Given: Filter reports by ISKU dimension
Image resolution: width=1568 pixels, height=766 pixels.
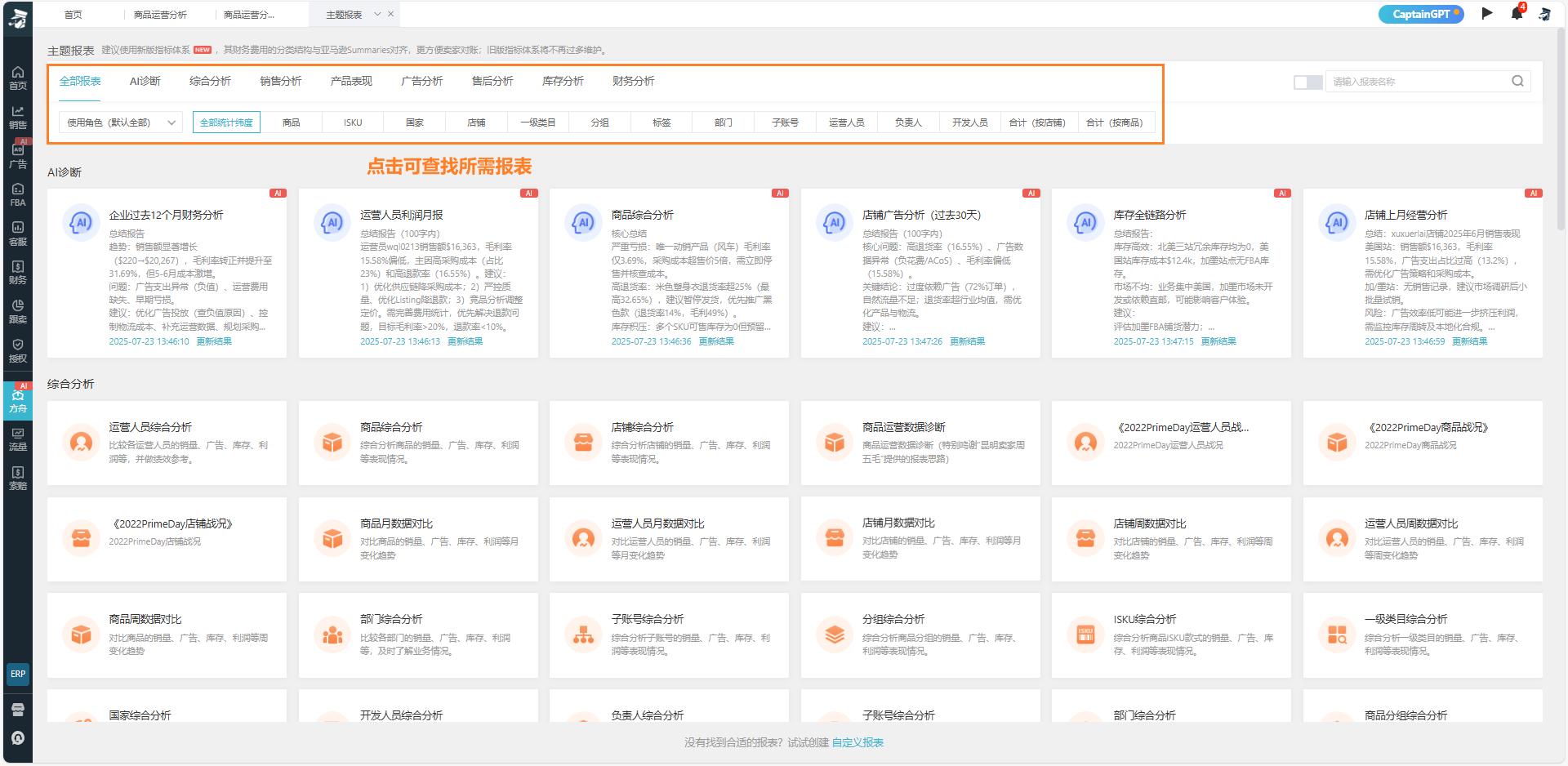Looking at the screenshot, I should 353,122.
